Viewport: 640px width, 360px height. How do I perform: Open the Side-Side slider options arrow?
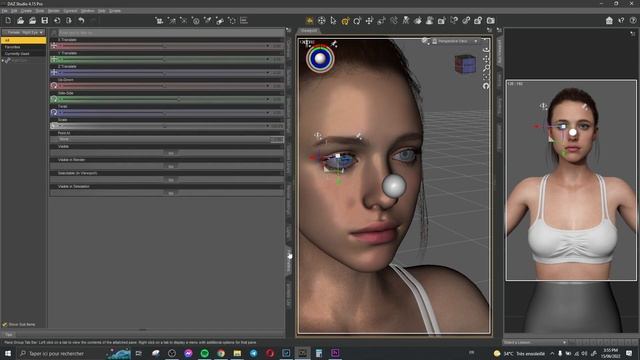click(268, 99)
